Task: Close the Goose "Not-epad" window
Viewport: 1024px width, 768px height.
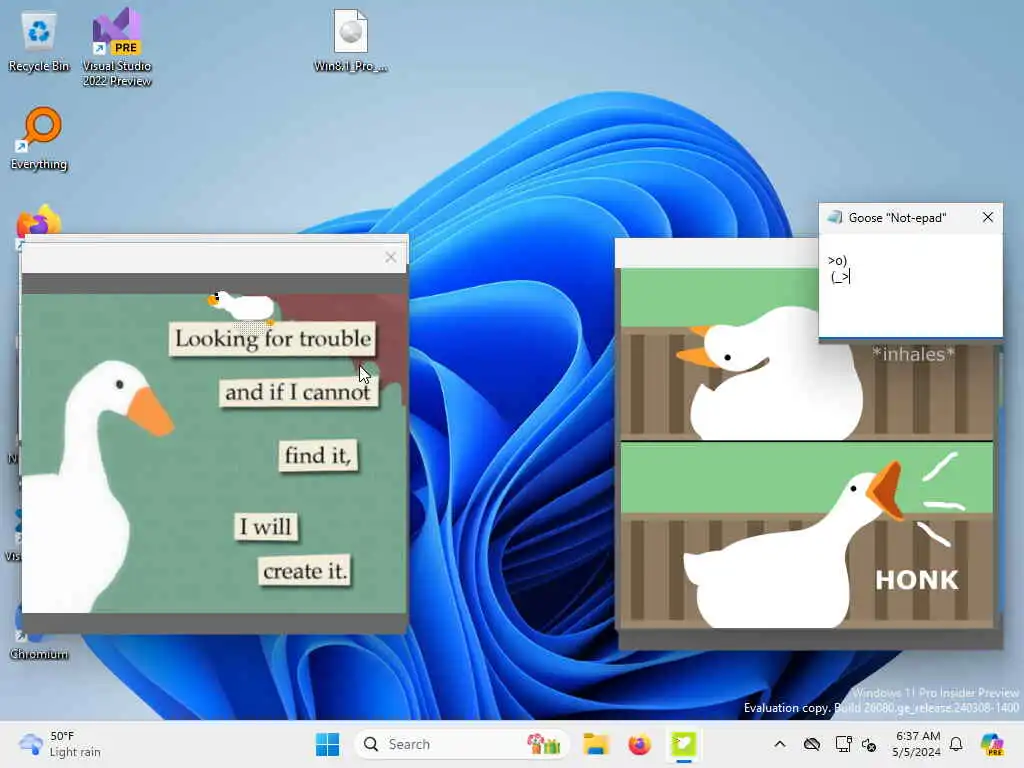Action: (x=987, y=217)
